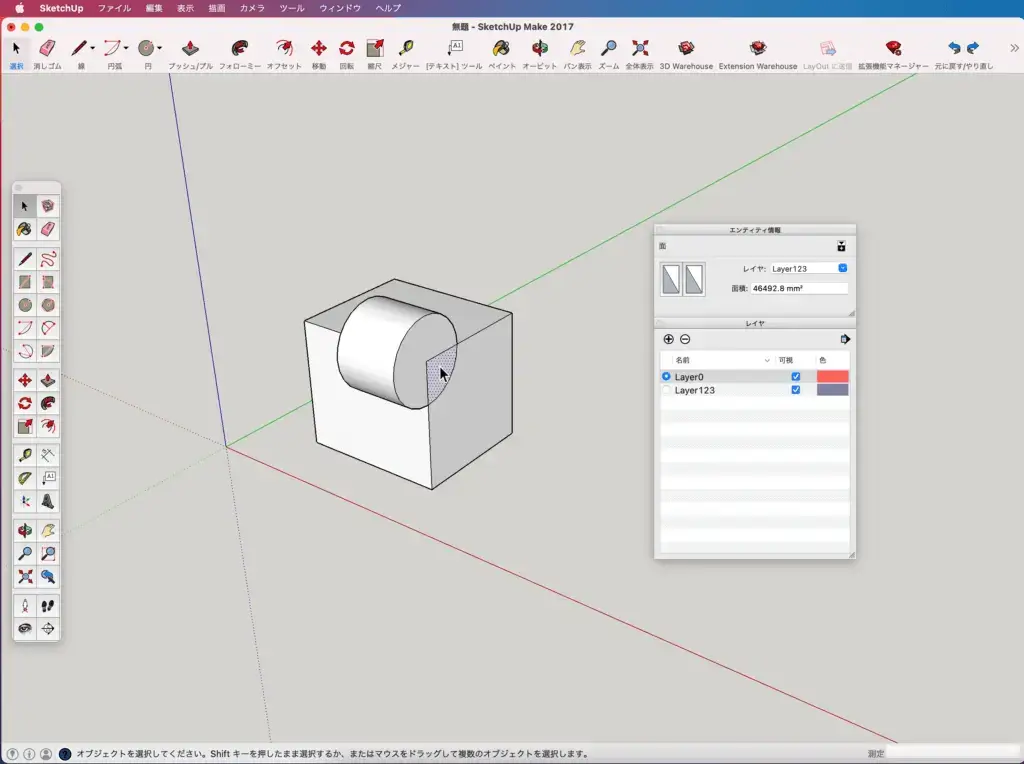Viewport: 1024px width, 764px height.
Task: Select the Look Around eye tool
Action: pyautogui.click(x=25, y=629)
